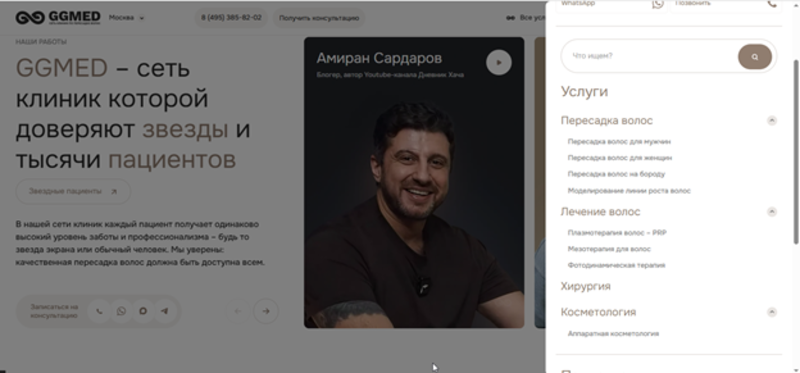800x373 pixels.
Task: Click the Лечение волос heading
Action: tap(601, 212)
